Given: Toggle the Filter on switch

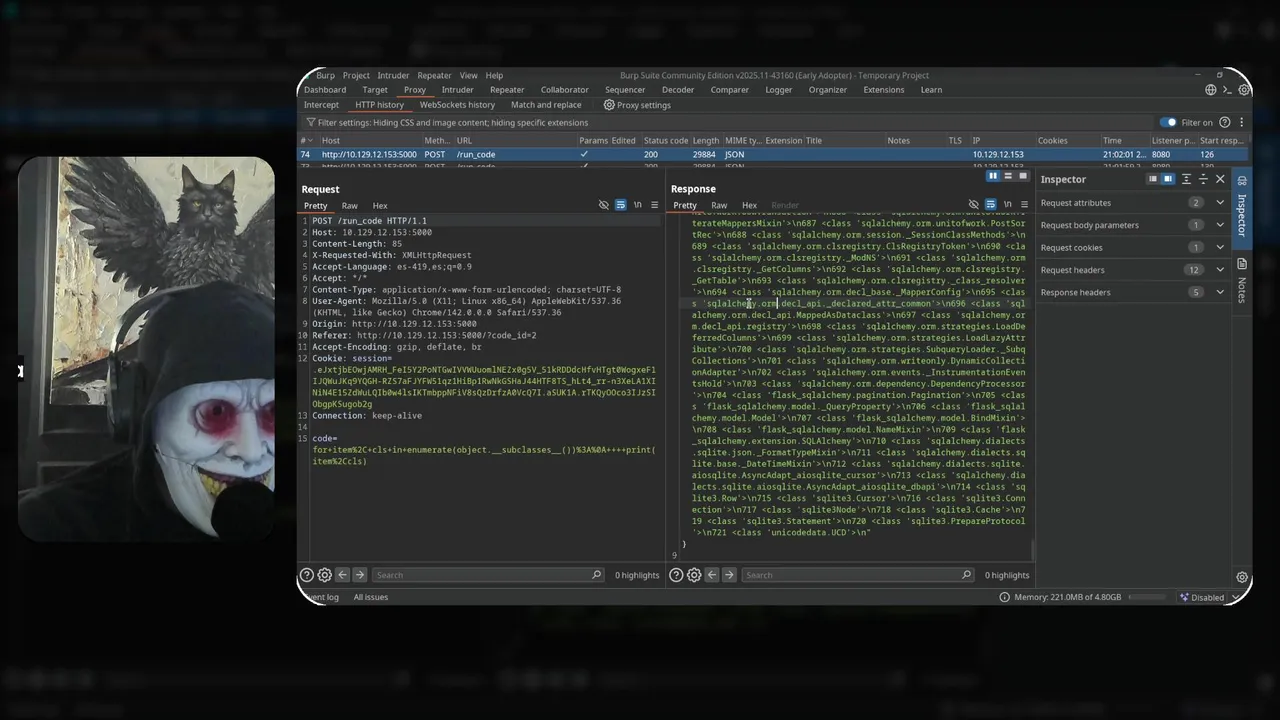Looking at the screenshot, I should [x=1168, y=122].
